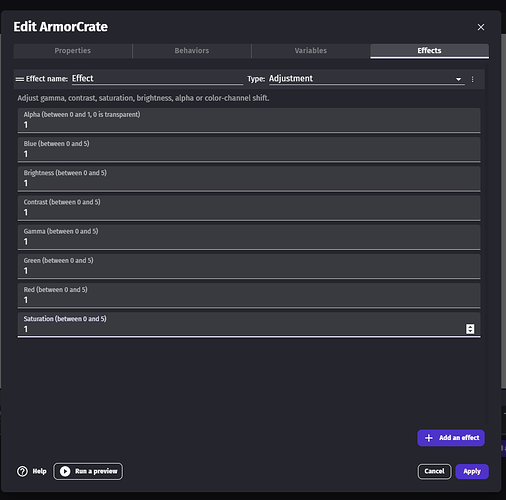Select the Adjustment type combo box

[367, 79]
